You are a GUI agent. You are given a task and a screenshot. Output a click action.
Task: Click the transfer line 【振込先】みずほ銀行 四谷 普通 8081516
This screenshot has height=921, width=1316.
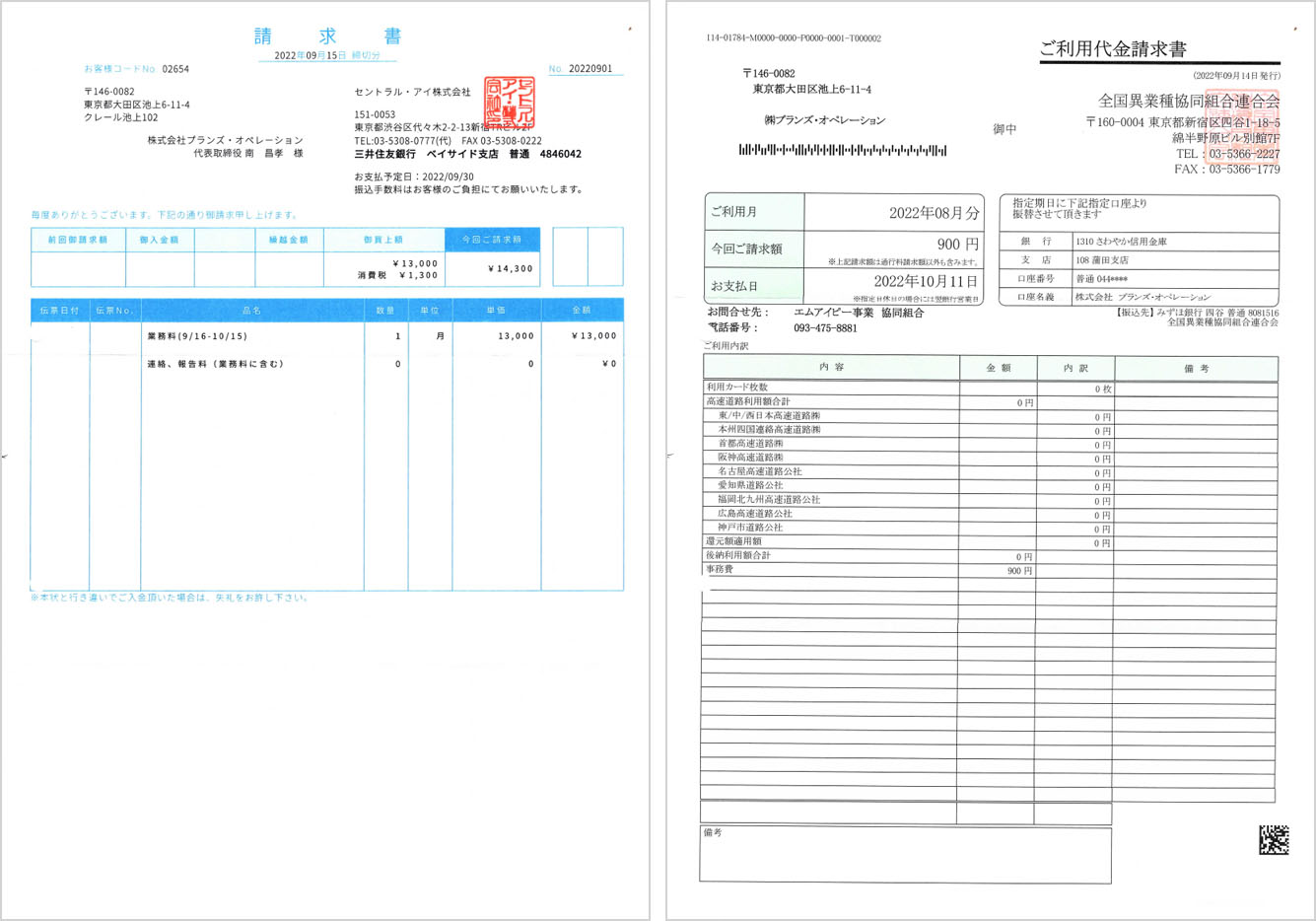(x=1198, y=313)
